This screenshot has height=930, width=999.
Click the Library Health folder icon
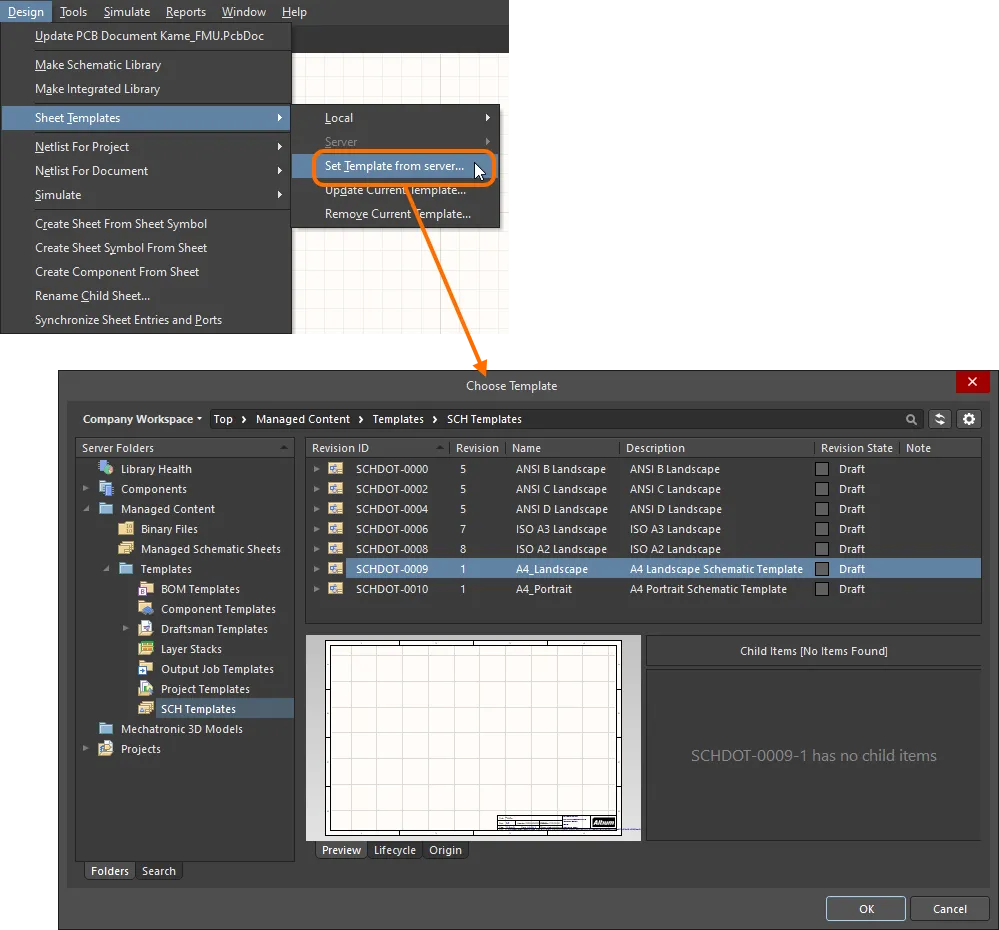(106, 468)
